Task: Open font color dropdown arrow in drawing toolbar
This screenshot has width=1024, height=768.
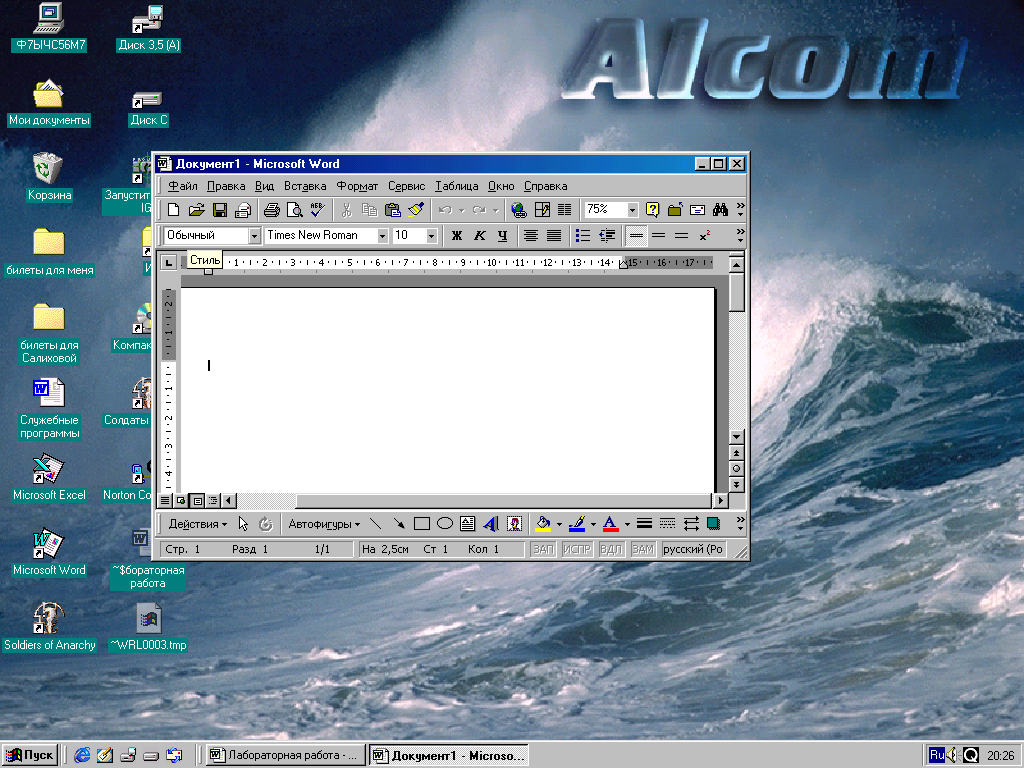Action: [627, 524]
